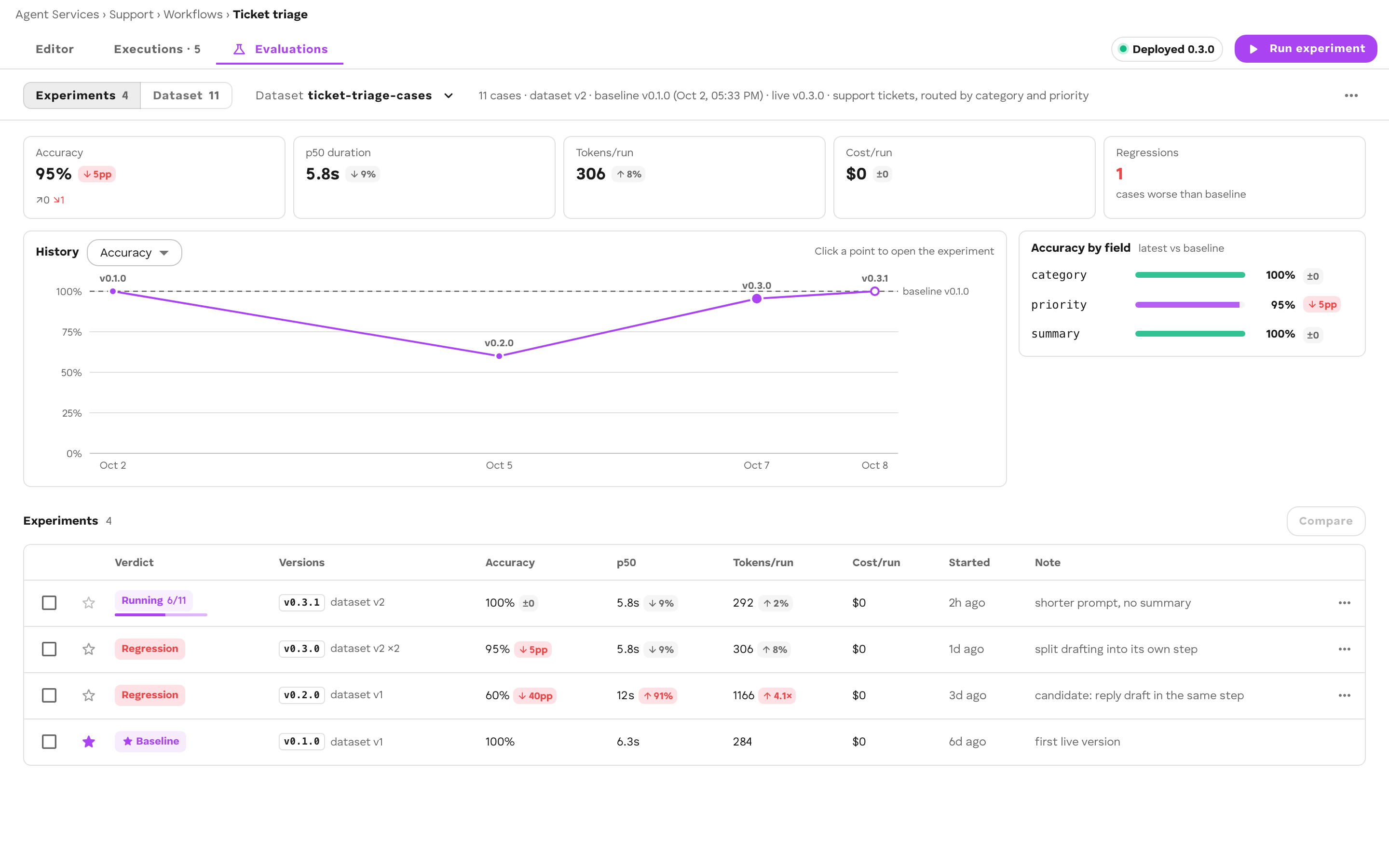This screenshot has width=1389, height=868.
Task: Click the v0.1.0 point on chart
Action: [113, 292]
